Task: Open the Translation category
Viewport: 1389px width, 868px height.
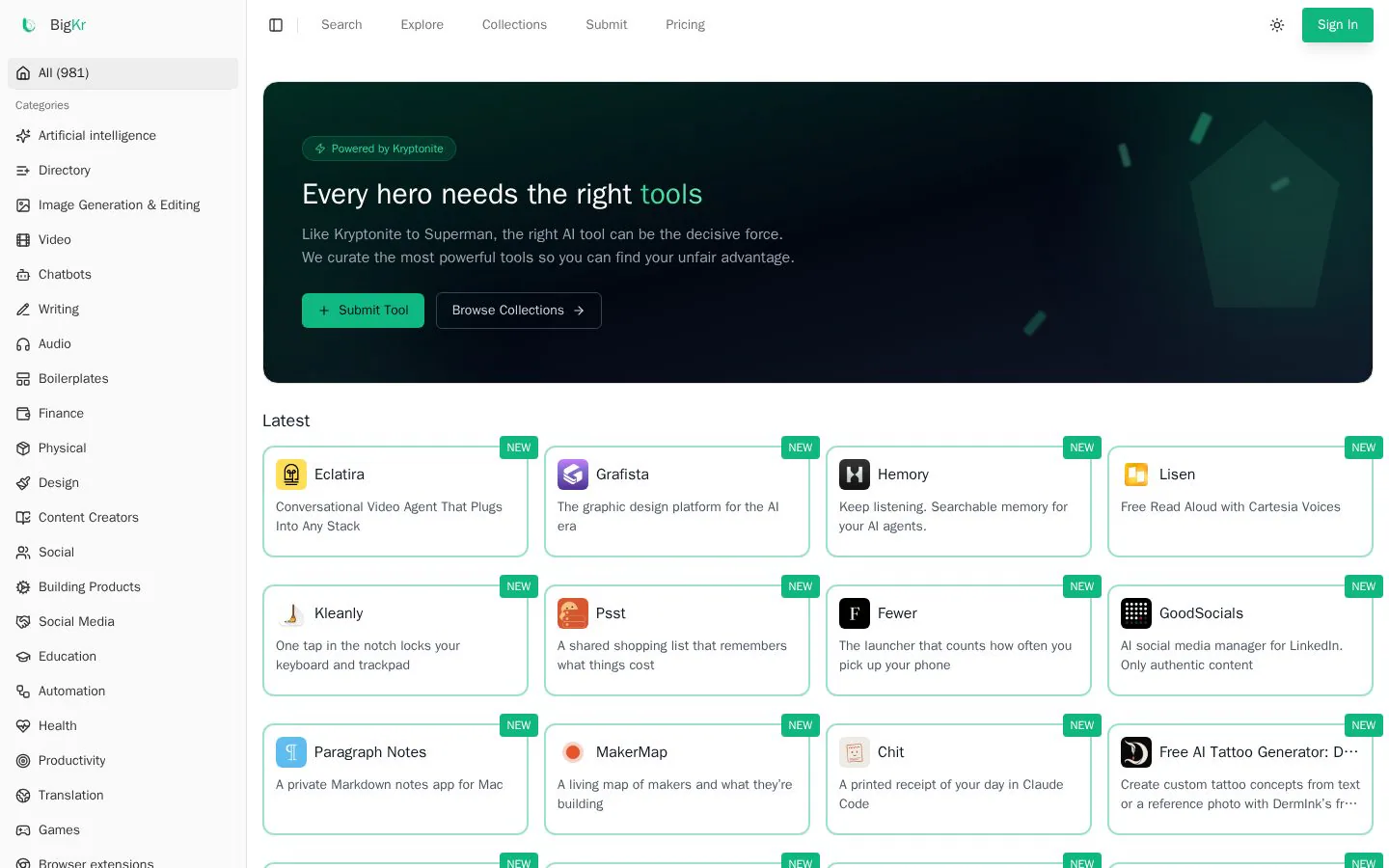Action: 123,796
